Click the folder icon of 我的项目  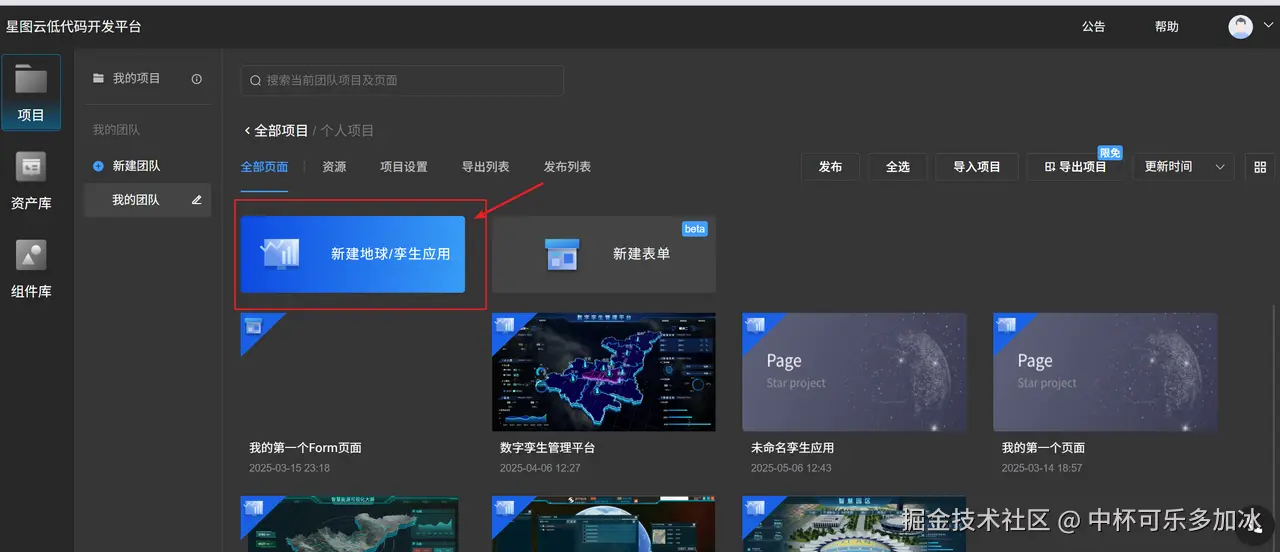point(98,78)
